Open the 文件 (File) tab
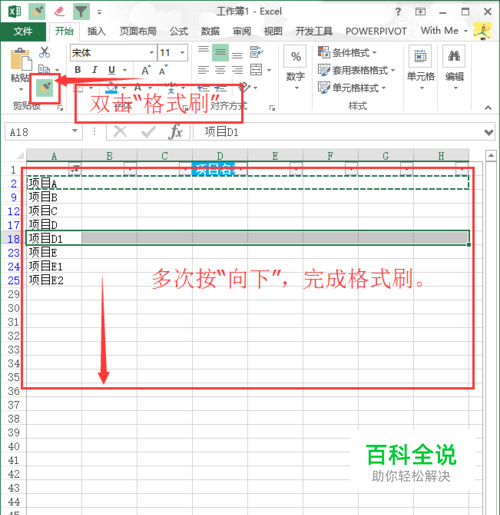The image size is (500, 515). point(23,31)
